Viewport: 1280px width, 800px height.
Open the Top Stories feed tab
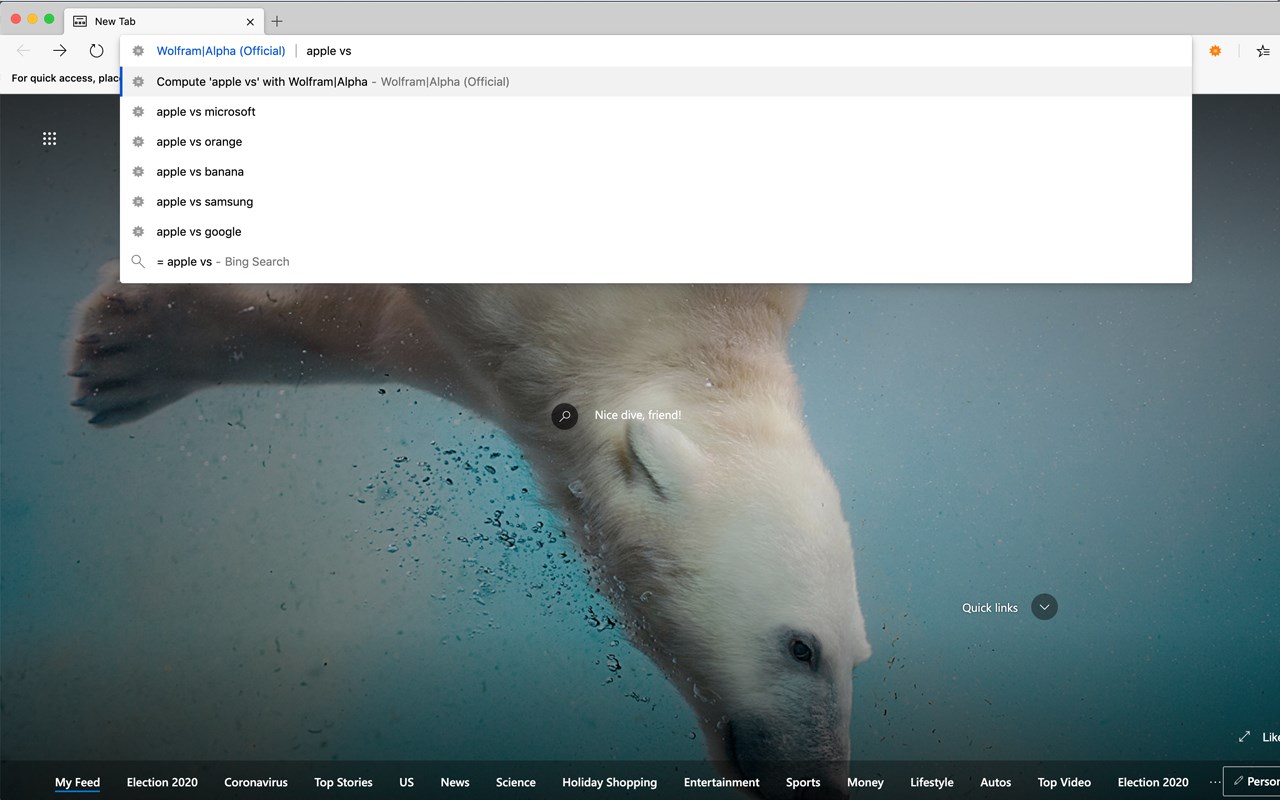(343, 782)
